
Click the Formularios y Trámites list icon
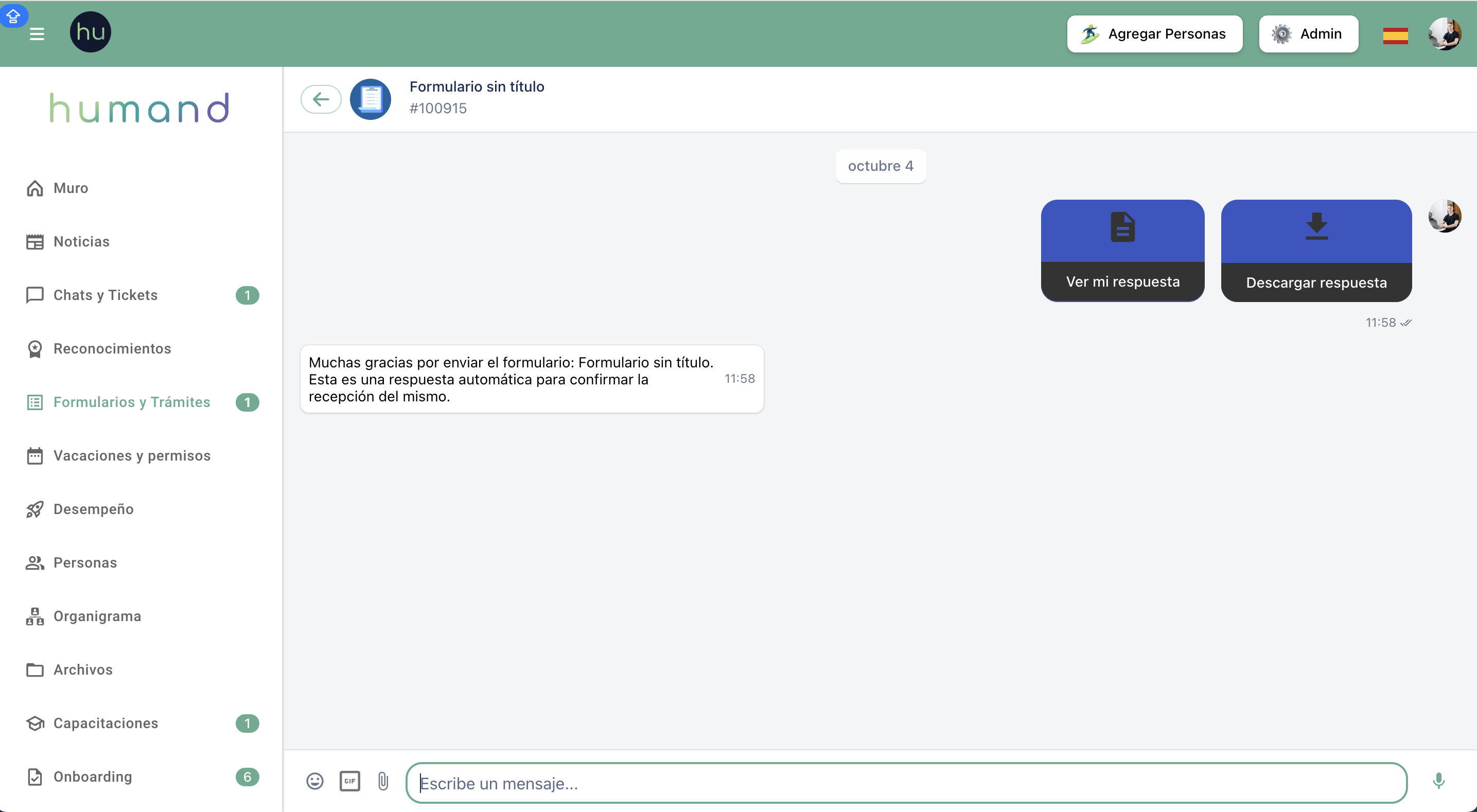[x=35, y=402]
